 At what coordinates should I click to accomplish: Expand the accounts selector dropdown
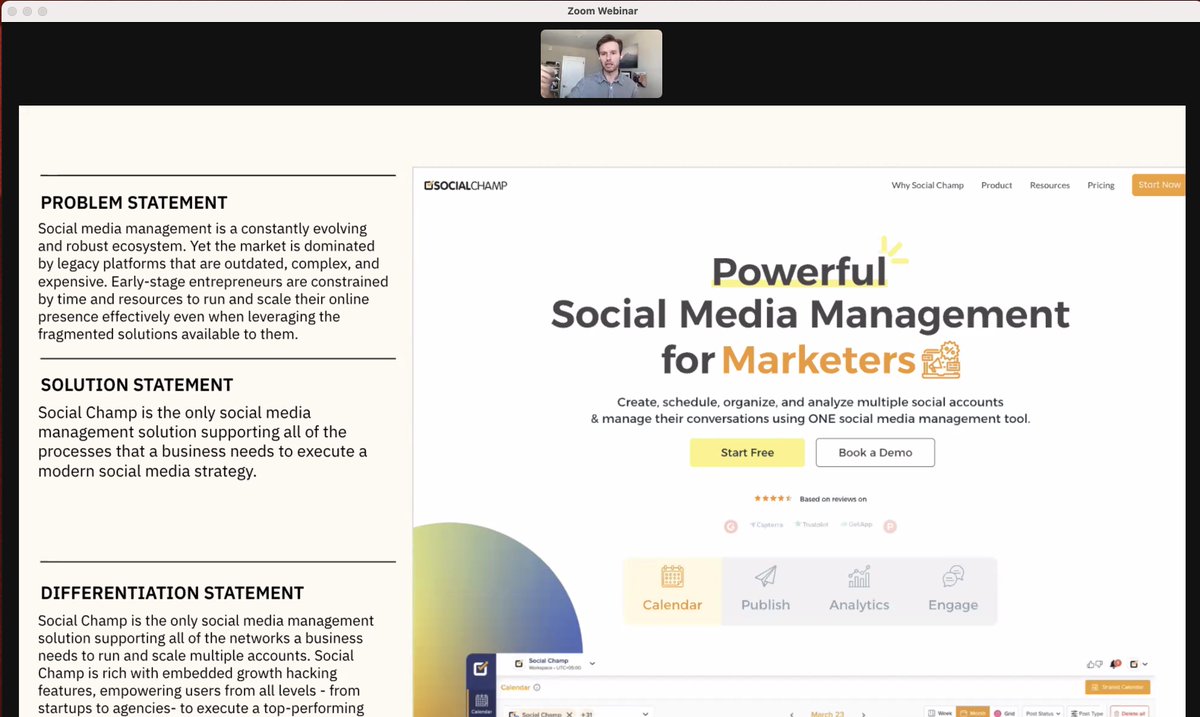645,714
